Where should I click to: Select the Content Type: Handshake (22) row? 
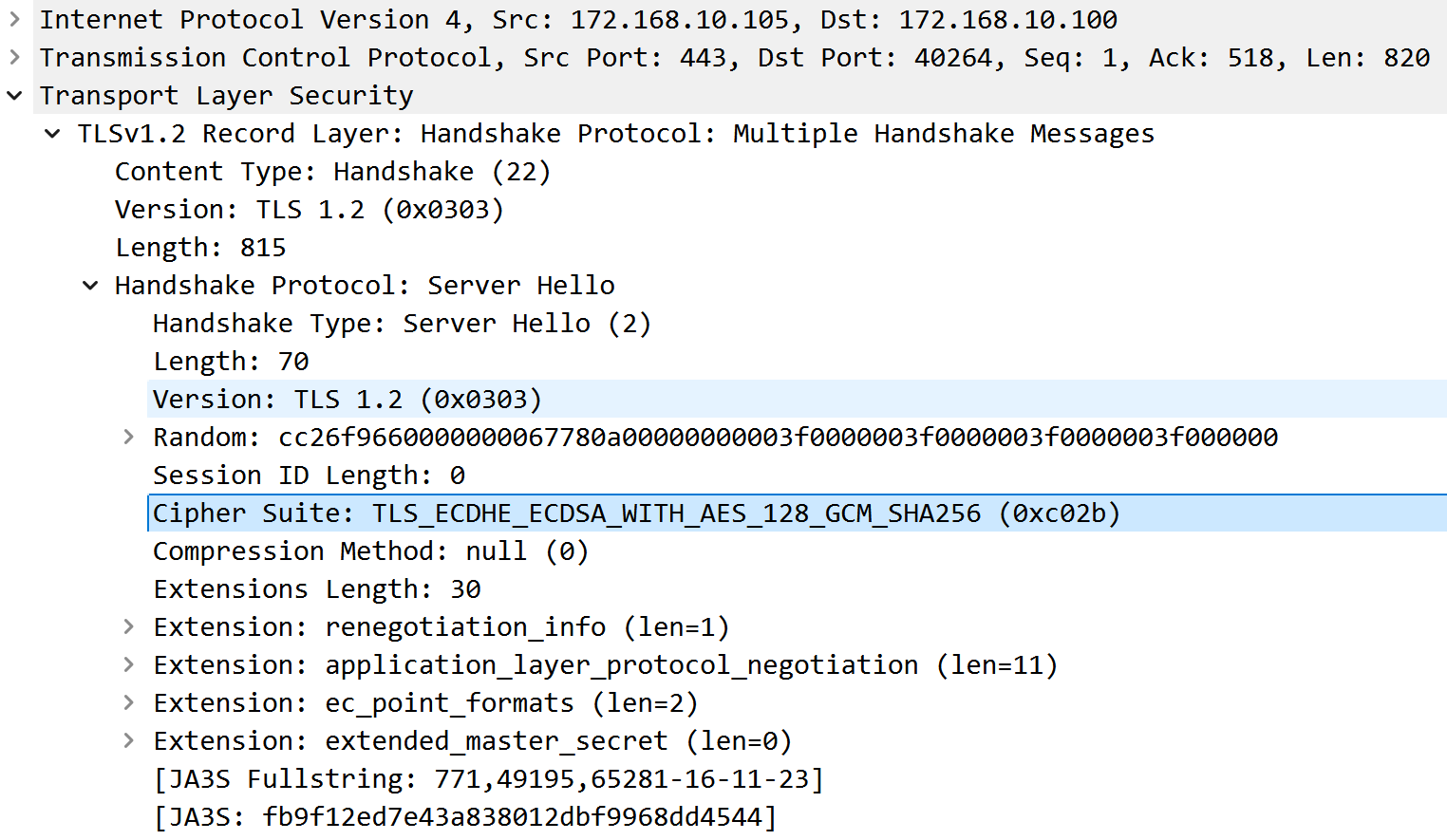(x=332, y=172)
